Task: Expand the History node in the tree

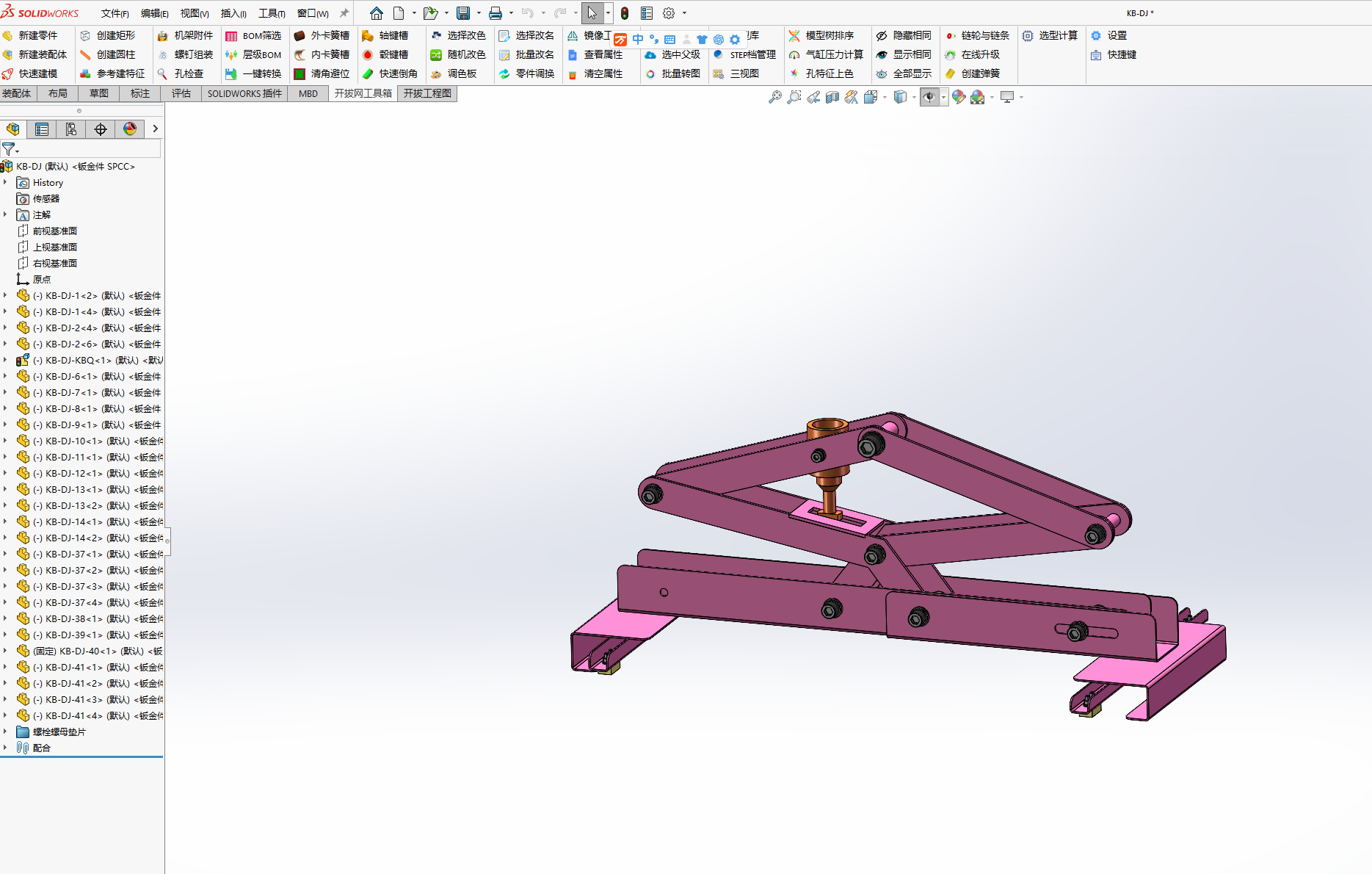Action: (5, 182)
